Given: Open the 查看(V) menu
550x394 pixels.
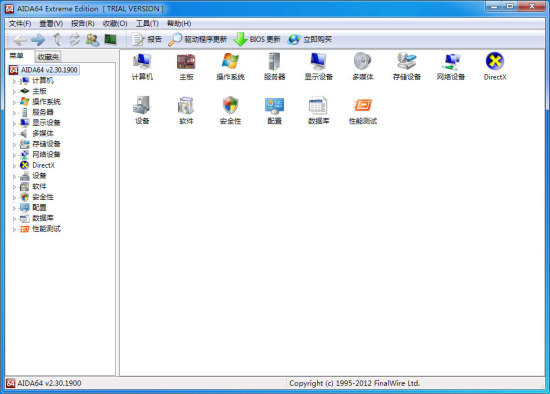Looking at the screenshot, I should 51,24.
